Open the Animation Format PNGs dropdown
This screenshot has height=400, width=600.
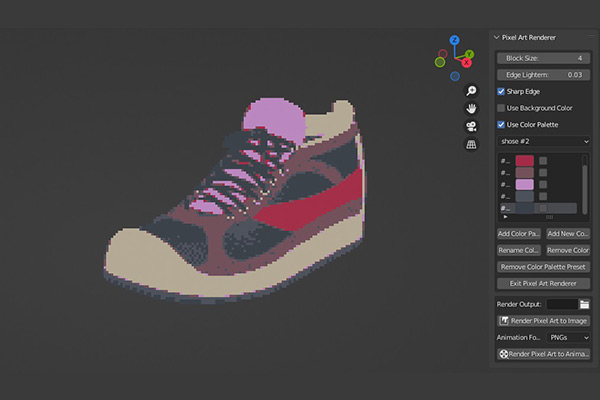(568, 338)
